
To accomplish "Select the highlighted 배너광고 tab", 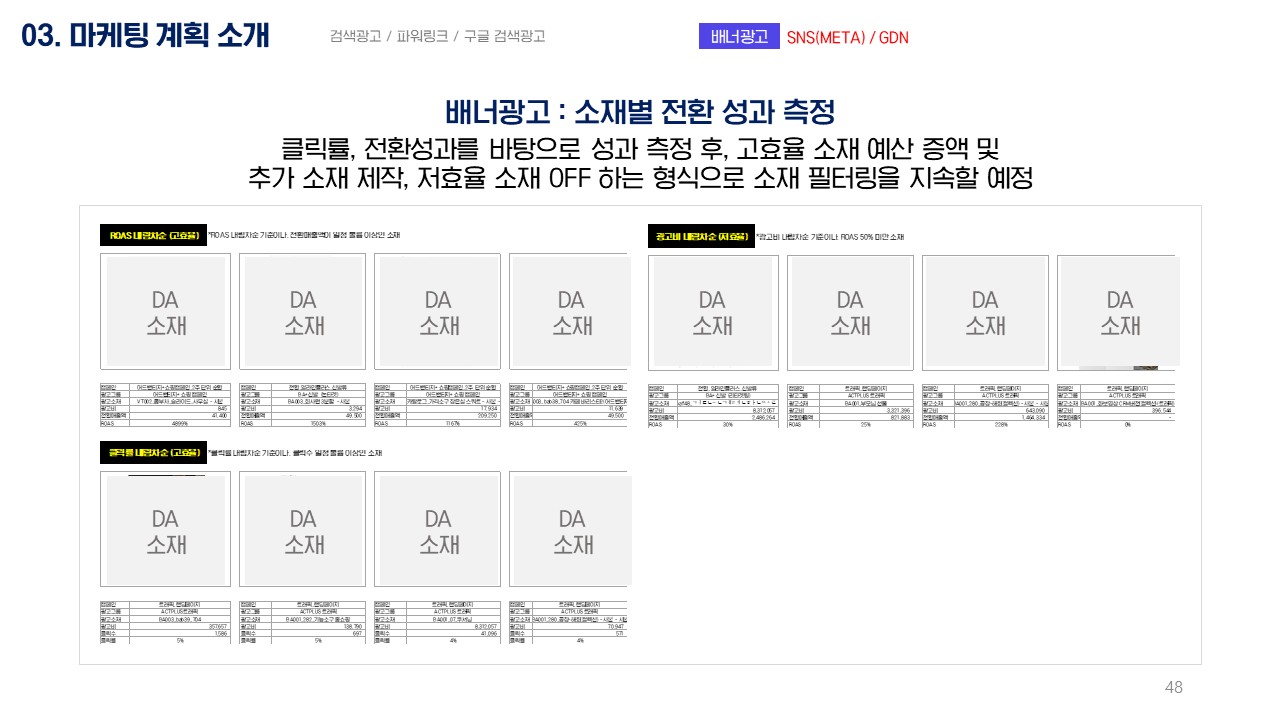I will point(739,37).
